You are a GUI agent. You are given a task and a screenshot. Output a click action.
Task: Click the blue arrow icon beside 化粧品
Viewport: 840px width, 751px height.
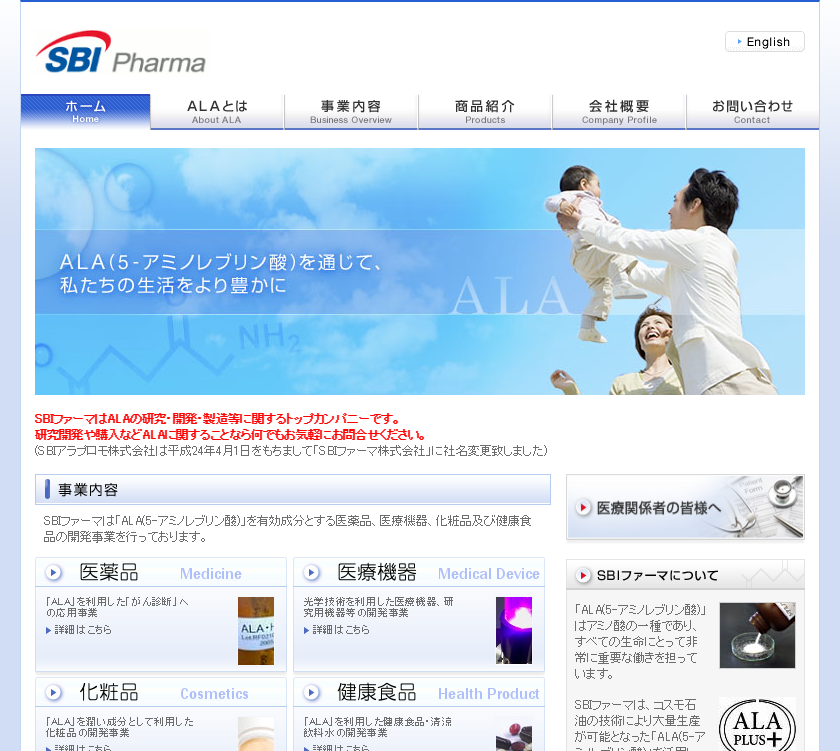click(x=53, y=693)
